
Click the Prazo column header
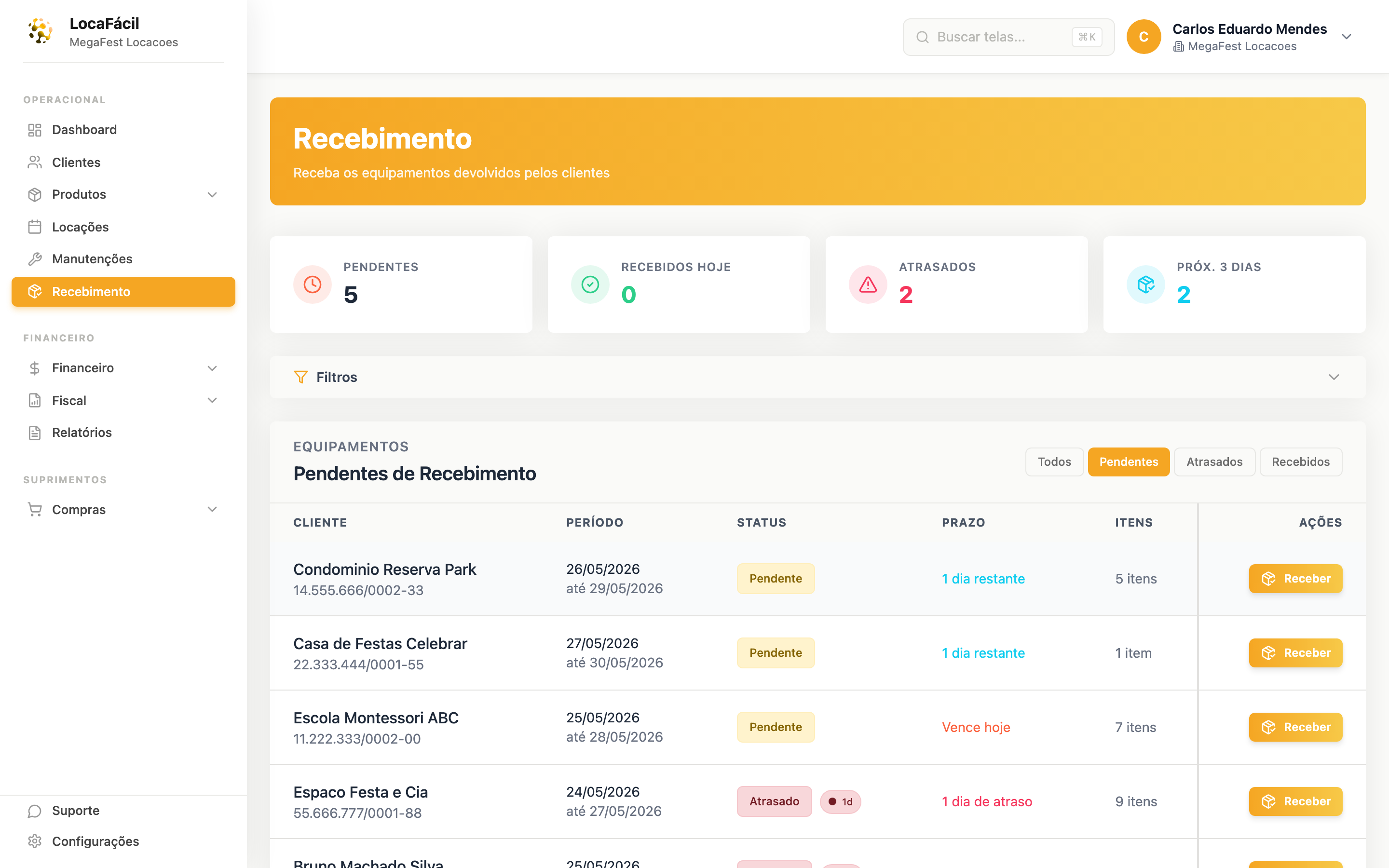tap(963, 522)
